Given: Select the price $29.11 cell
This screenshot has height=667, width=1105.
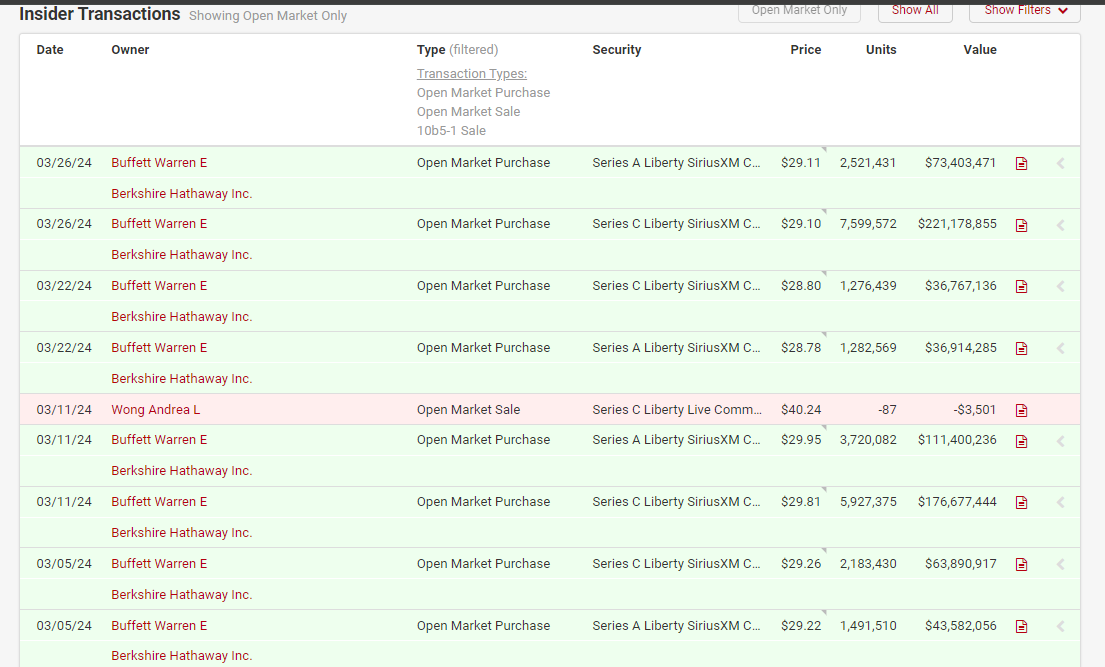Looking at the screenshot, I should 801,162.
